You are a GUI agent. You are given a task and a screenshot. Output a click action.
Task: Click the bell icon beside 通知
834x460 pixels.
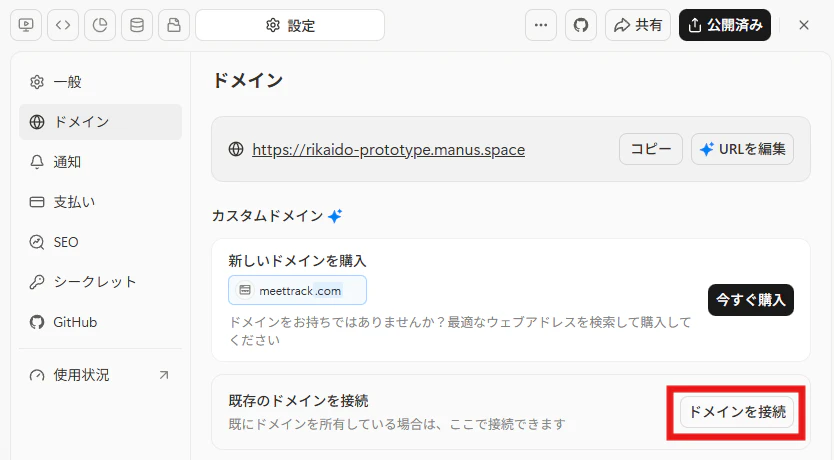tap(37, 162)
